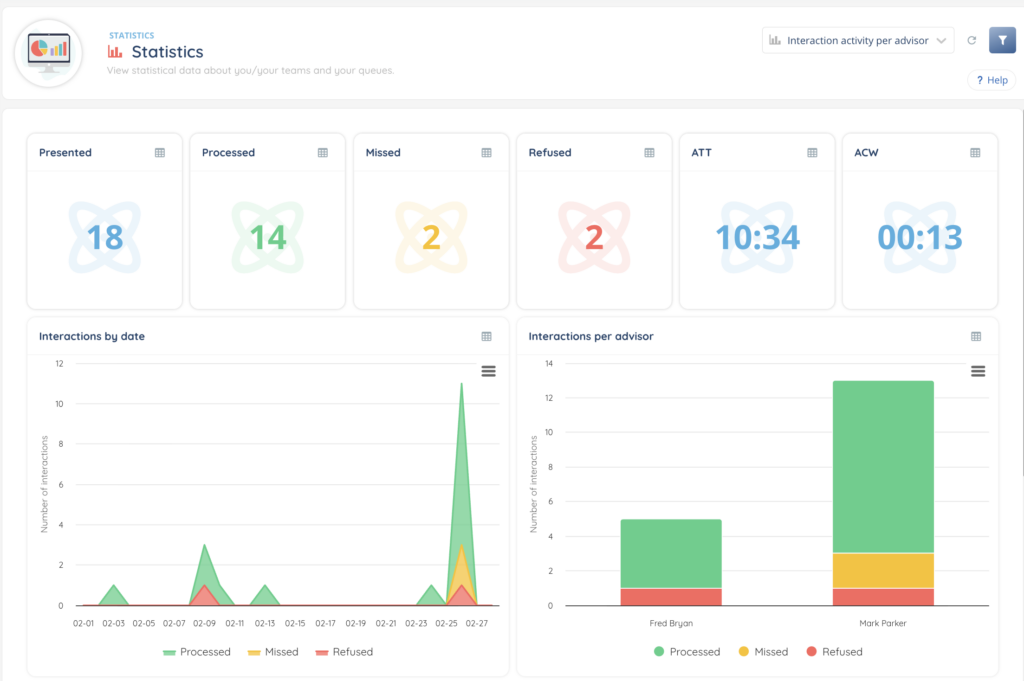Click the Help button
Viewport: 1024px width, 681px height.
pos(991,80)
